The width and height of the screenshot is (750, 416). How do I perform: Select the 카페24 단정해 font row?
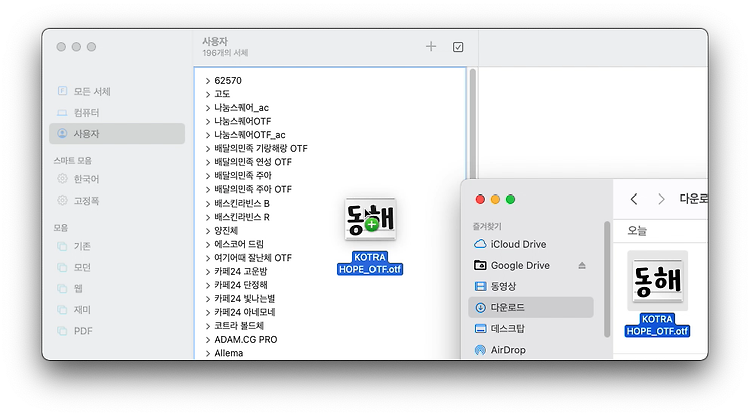point(330,285)
